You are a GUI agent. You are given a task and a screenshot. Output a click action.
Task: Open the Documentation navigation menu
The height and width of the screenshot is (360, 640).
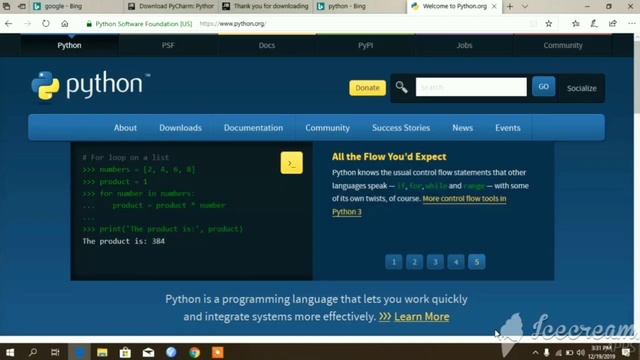click(x=253, y=128)
